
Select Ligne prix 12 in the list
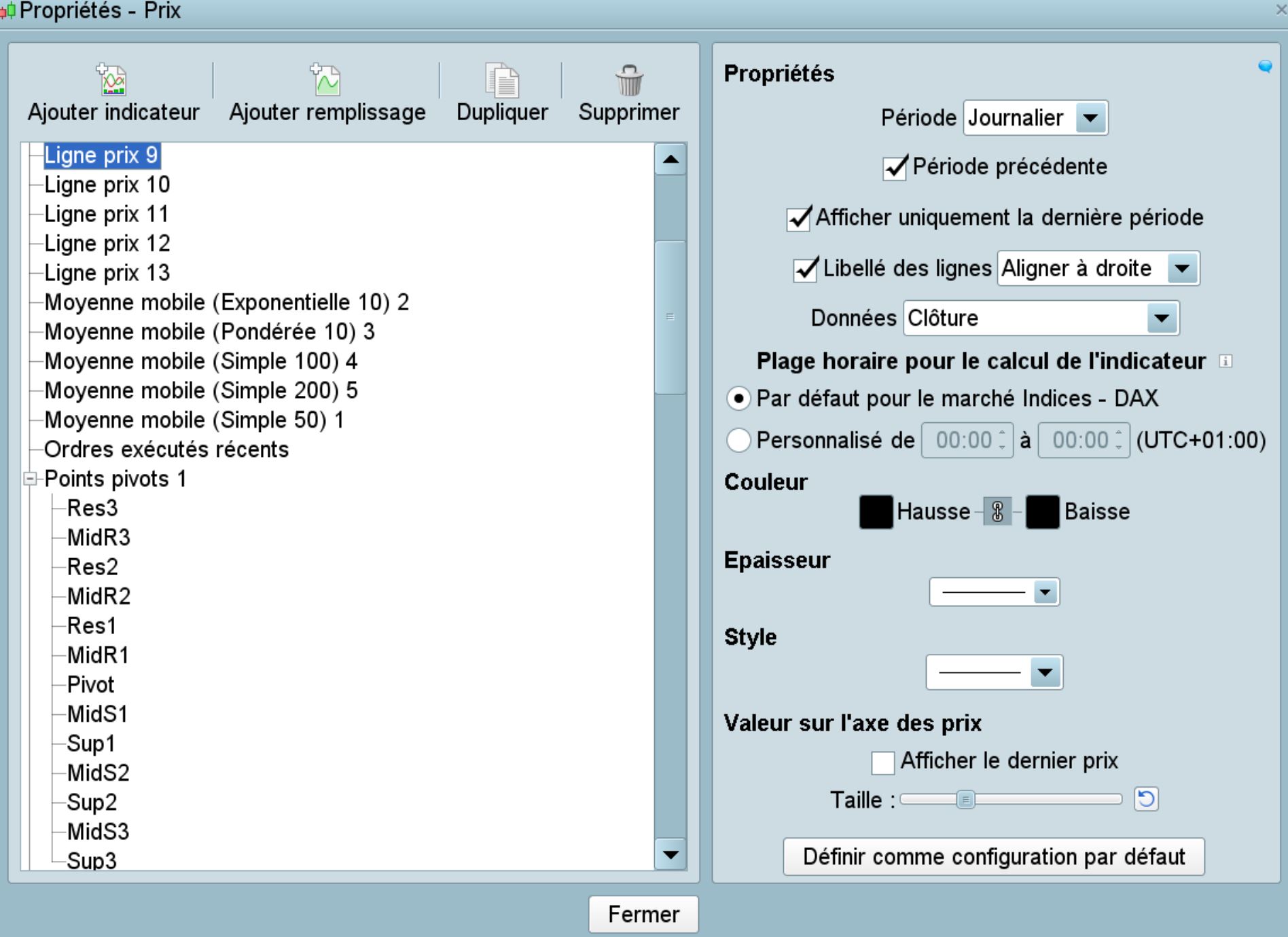(x=107, y=244)
